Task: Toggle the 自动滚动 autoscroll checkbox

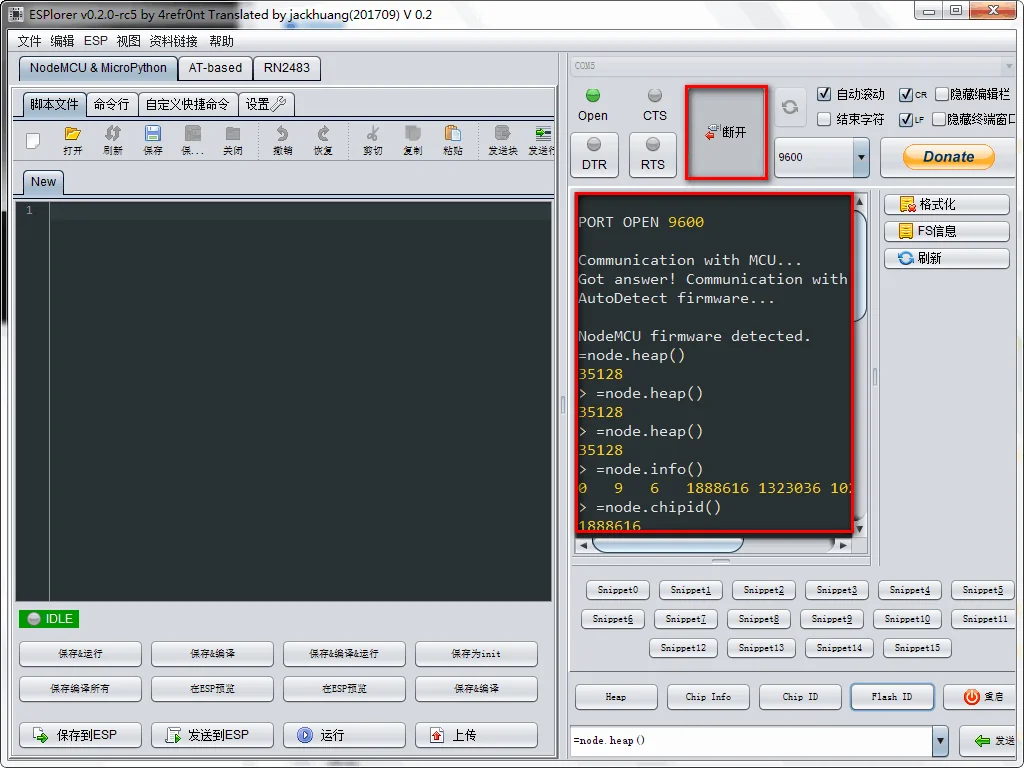Action: (824, 94)
